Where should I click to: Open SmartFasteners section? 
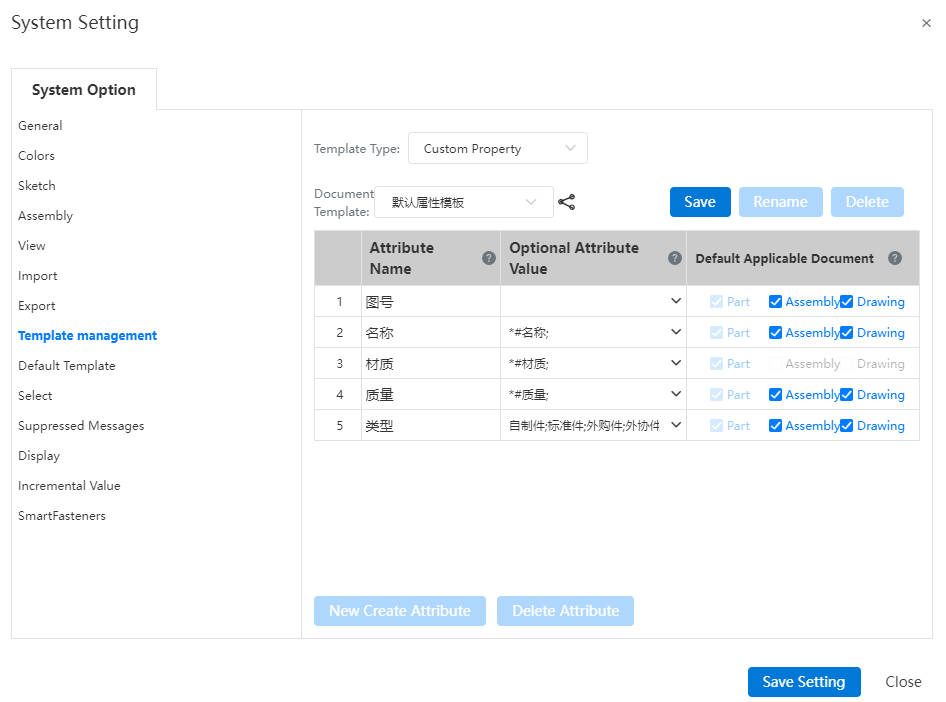(62, 516)
